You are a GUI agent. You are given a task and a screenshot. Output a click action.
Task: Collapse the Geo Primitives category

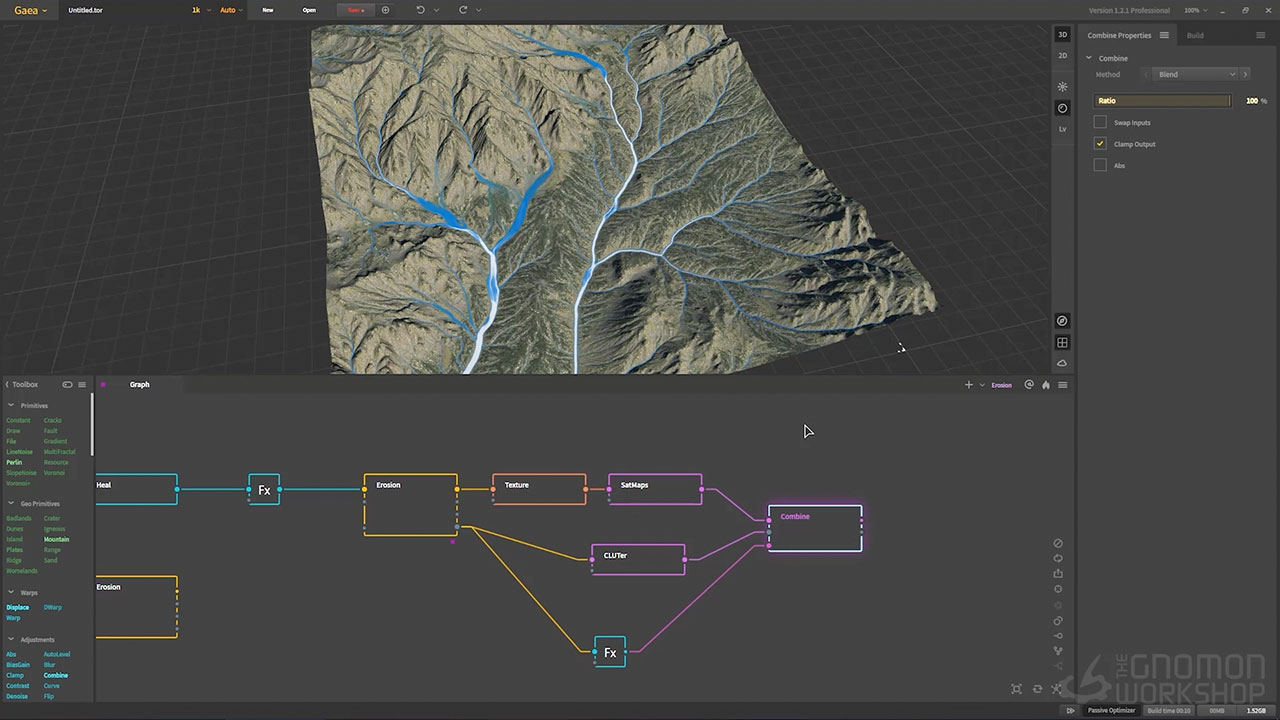click(x=11, y=504)
